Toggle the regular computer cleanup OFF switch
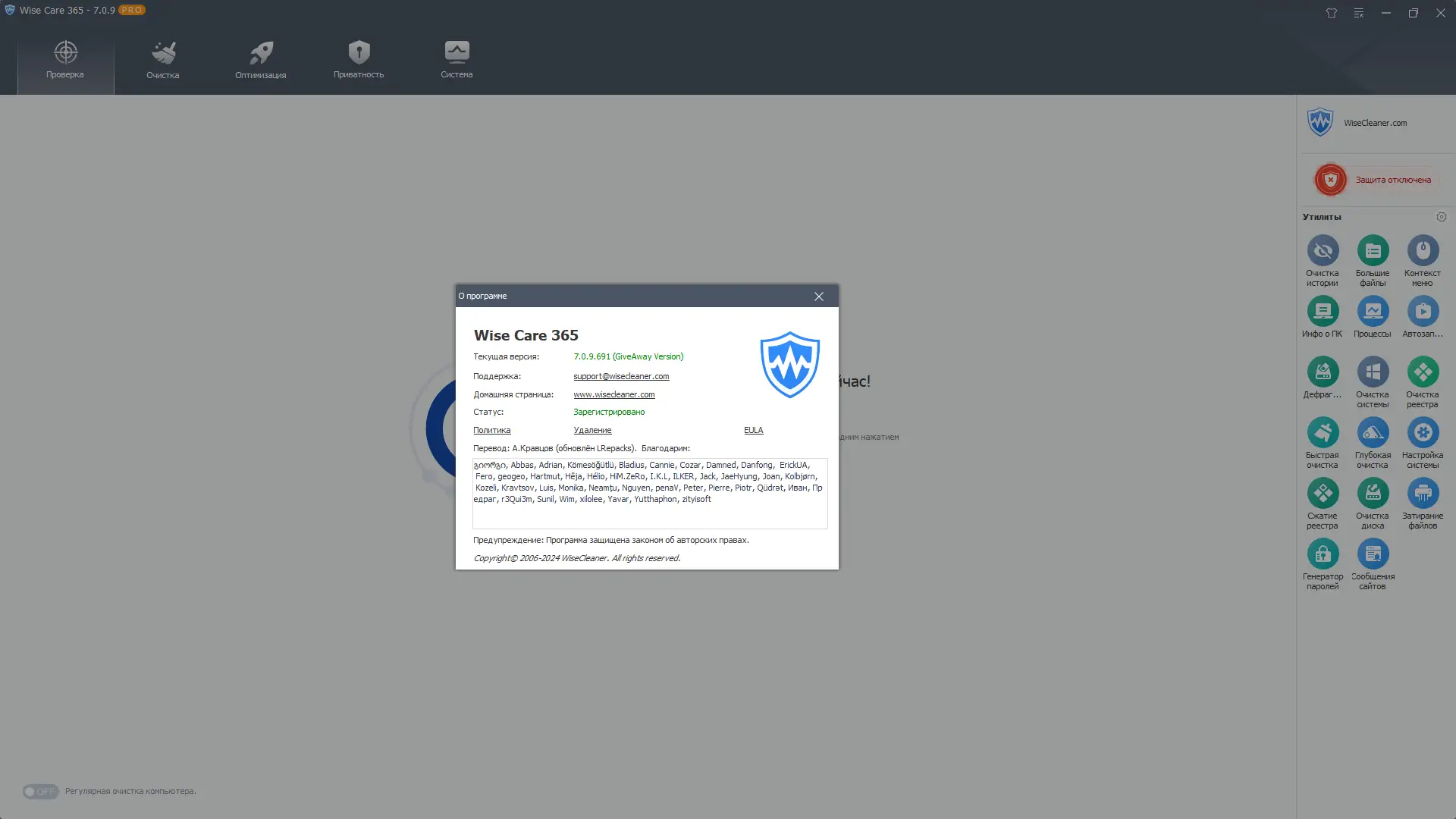Image resolution: width=1456 pixels, height=819 pixels. [x=40, y=792]
